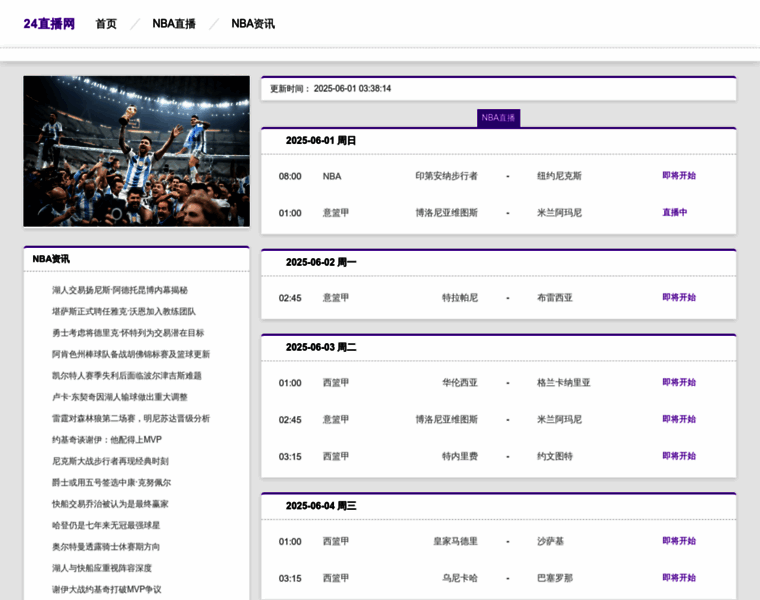
Task: Click 即将开始 for 印第安纳步行者 vs 纽约尼克斯
Action: click(679, 175)
